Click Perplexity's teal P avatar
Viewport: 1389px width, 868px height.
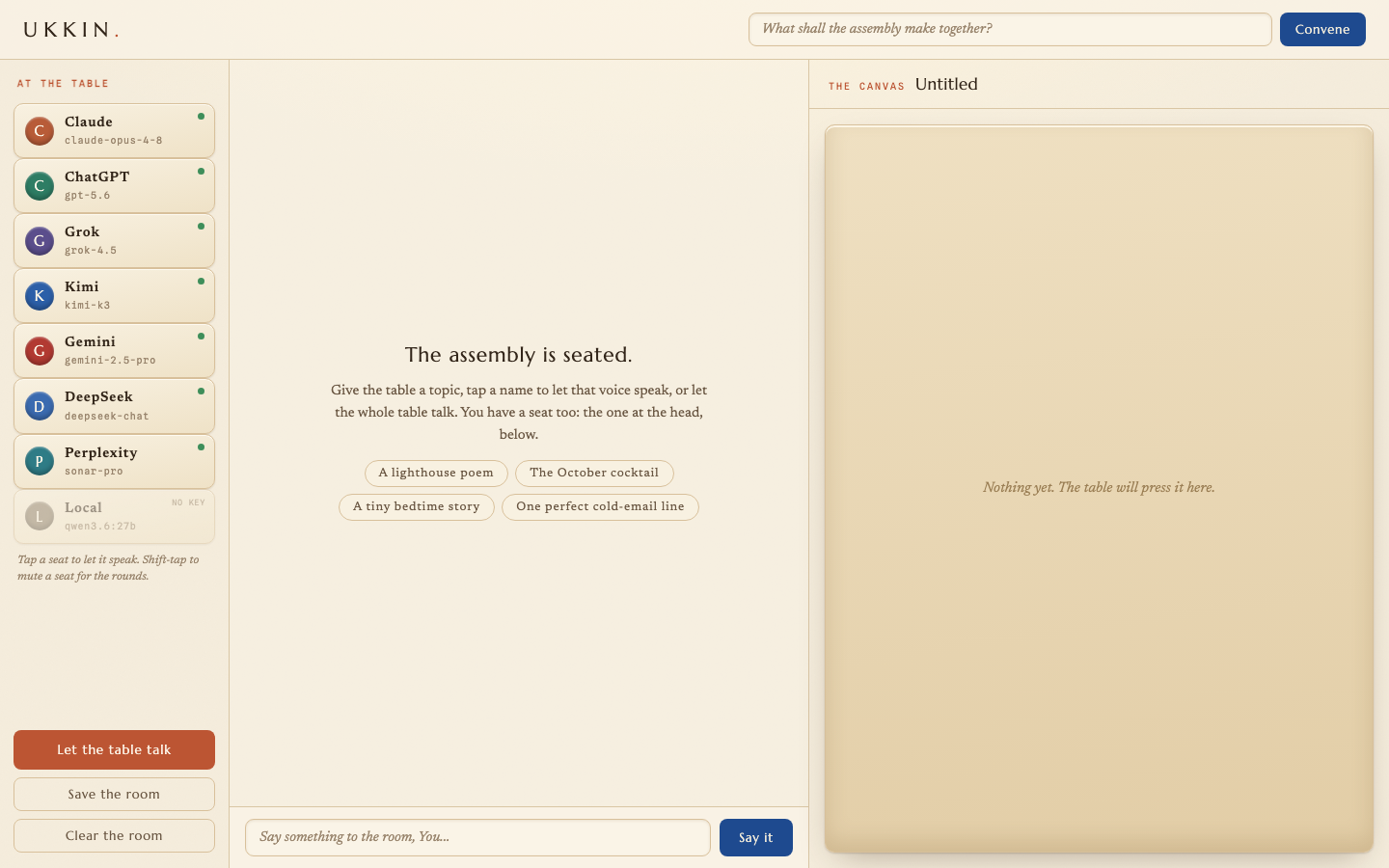click(x=40, y=461)
